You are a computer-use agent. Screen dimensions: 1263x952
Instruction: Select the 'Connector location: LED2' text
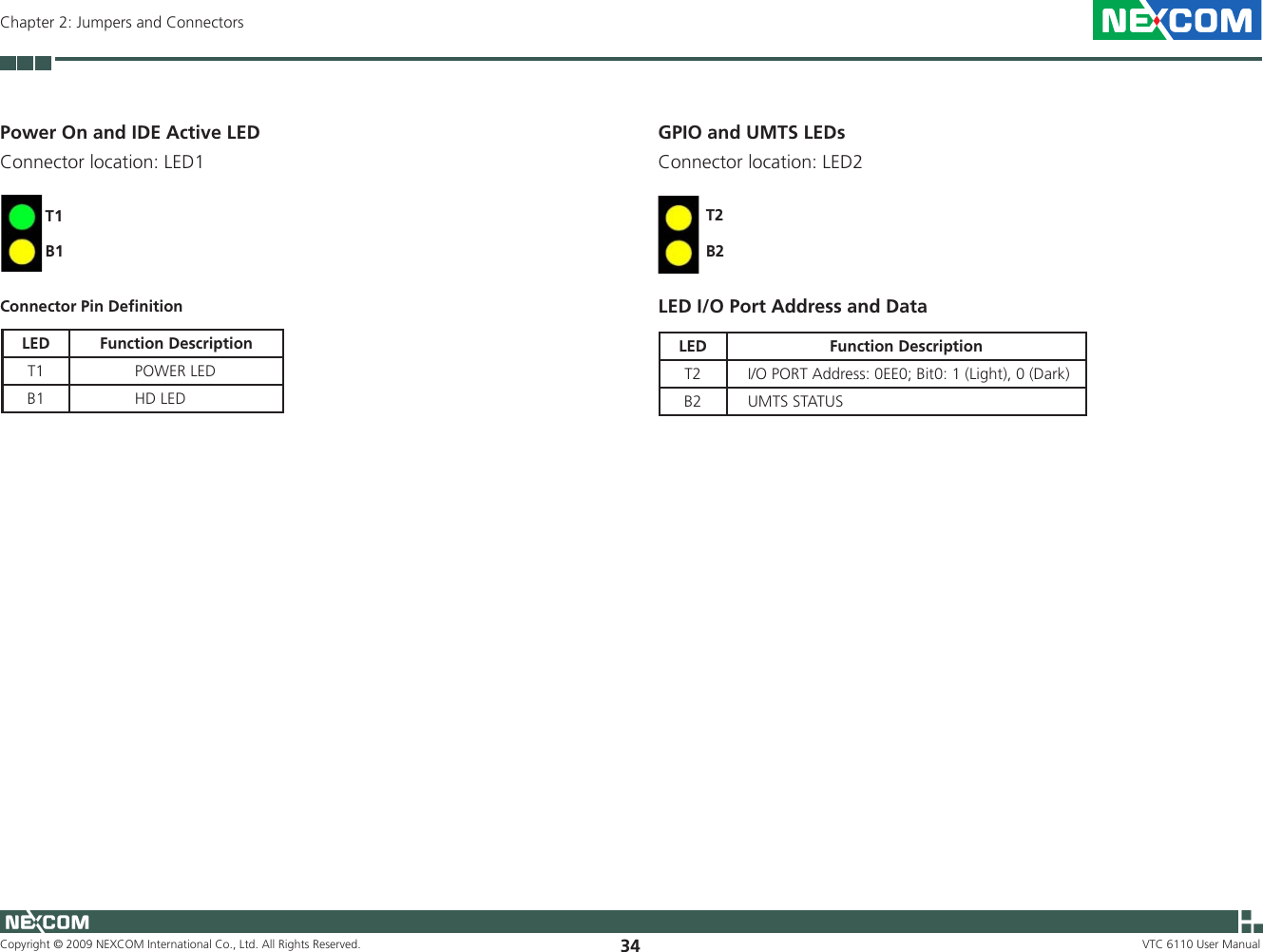[x=760, y=162]
